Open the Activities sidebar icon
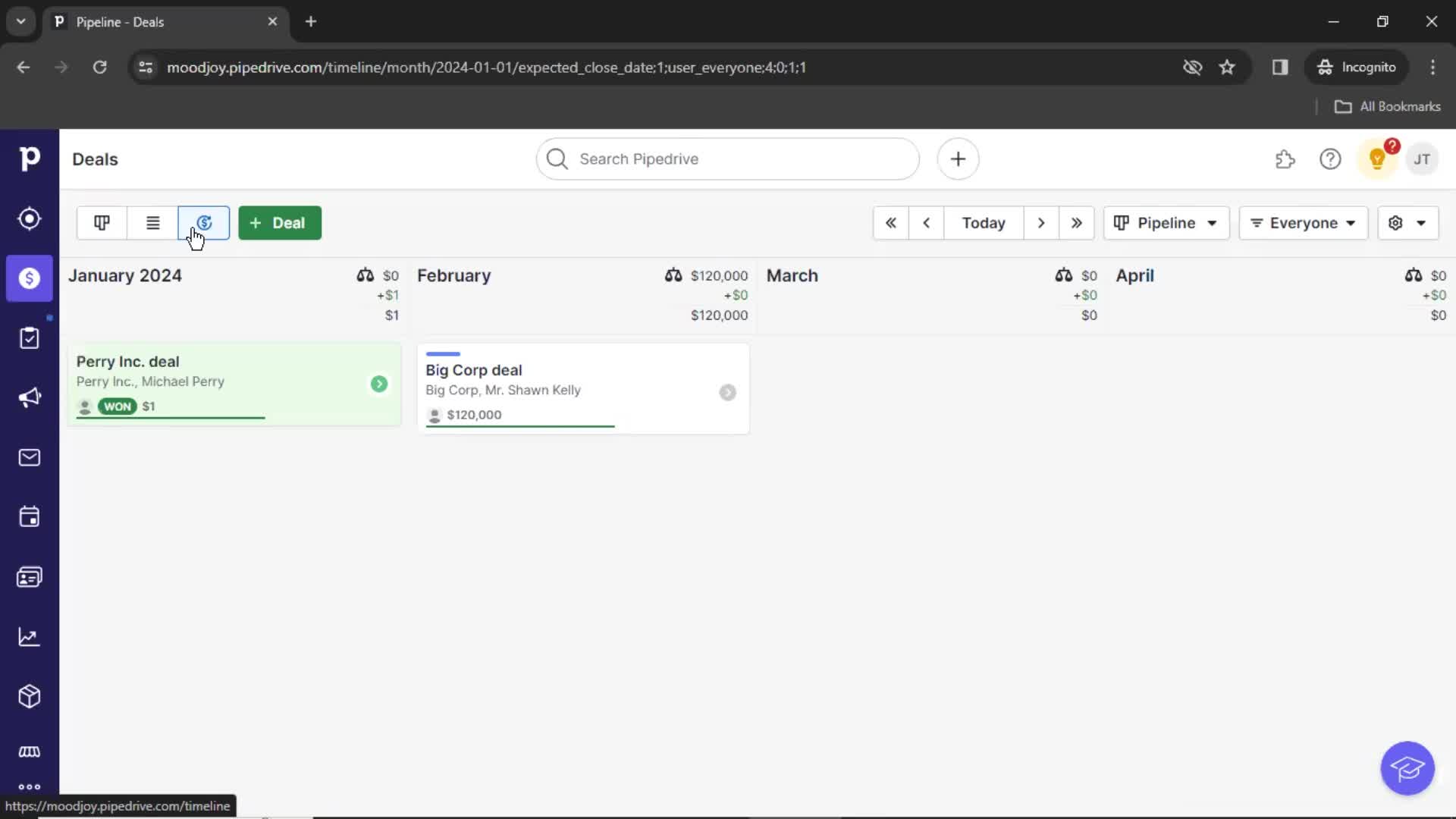Image resolution: width=1456 pixels, height=819 pixels. [x=29, y=516]
